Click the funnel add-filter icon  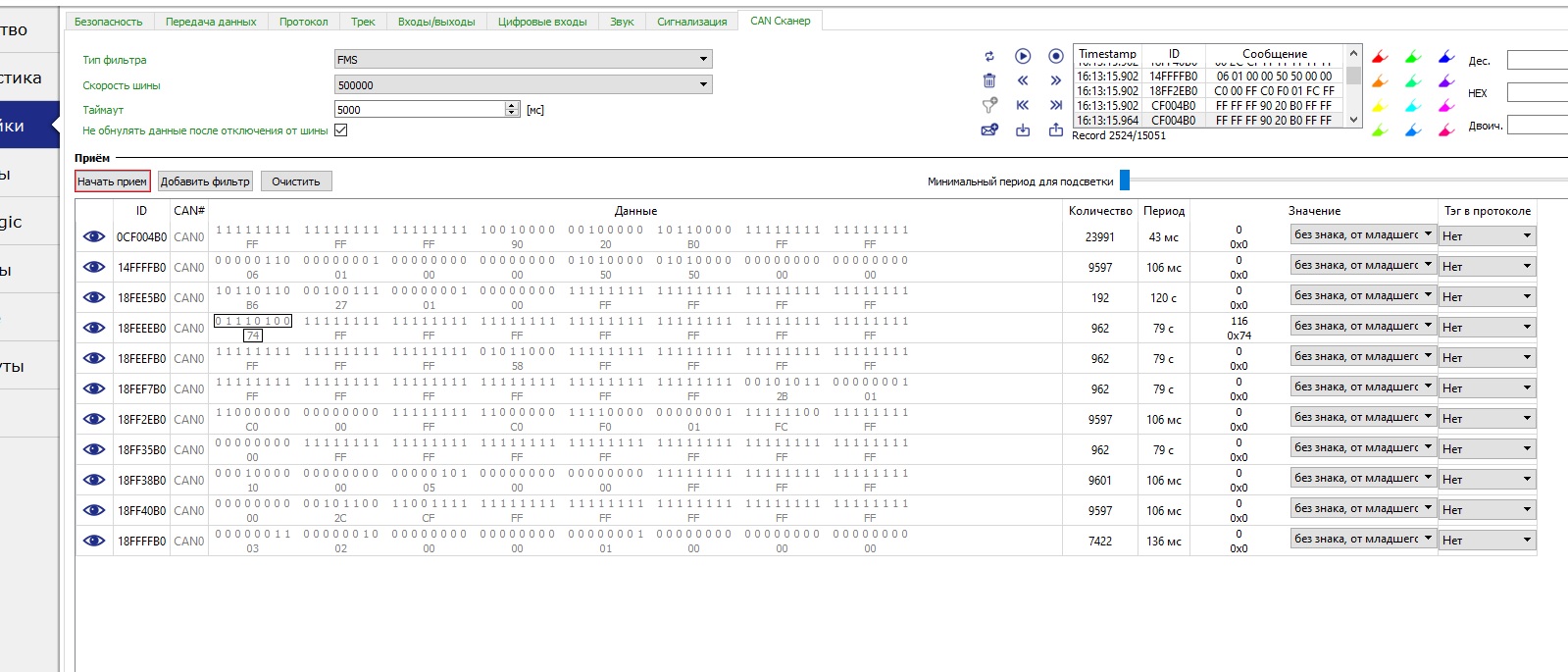(x=989, y=105)
